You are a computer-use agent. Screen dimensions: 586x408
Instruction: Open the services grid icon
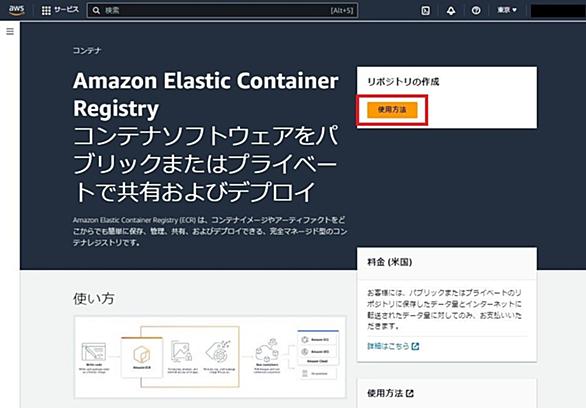(x=46, y=10)
